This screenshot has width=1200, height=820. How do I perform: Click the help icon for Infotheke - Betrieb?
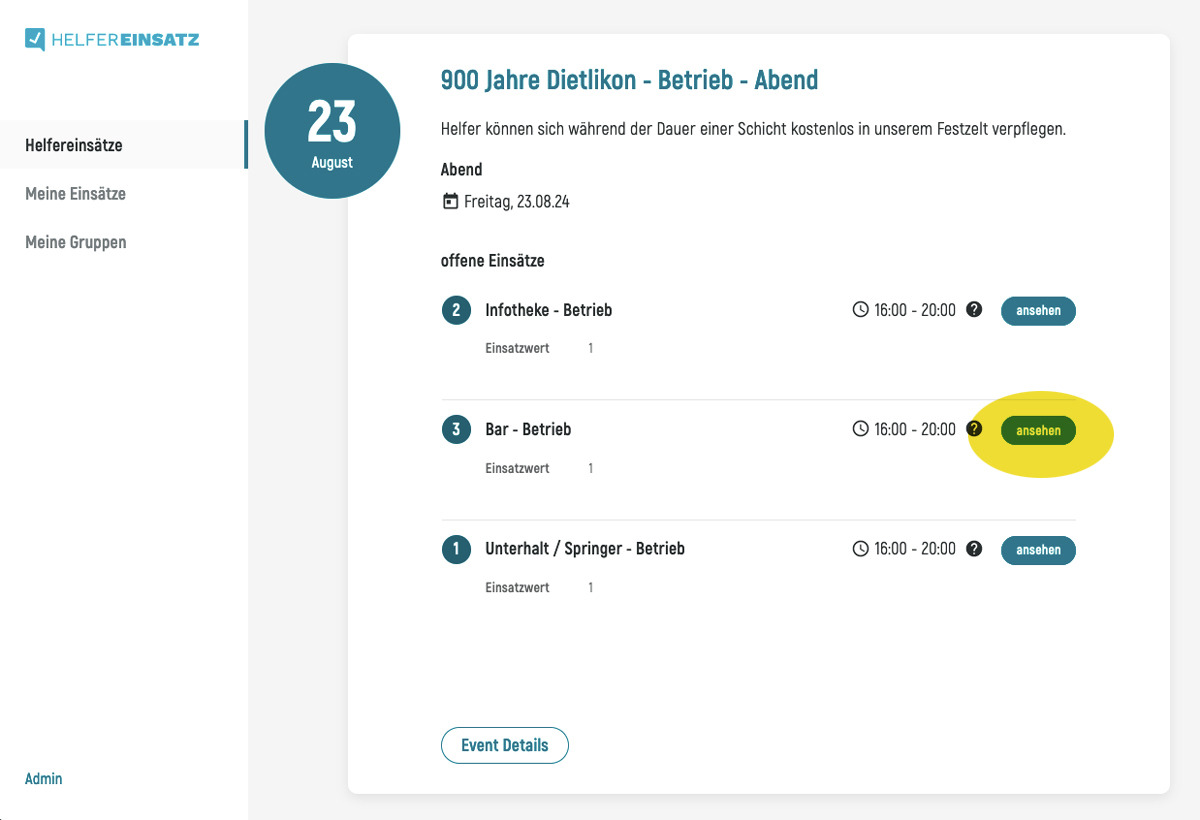[x=975, y=310]
